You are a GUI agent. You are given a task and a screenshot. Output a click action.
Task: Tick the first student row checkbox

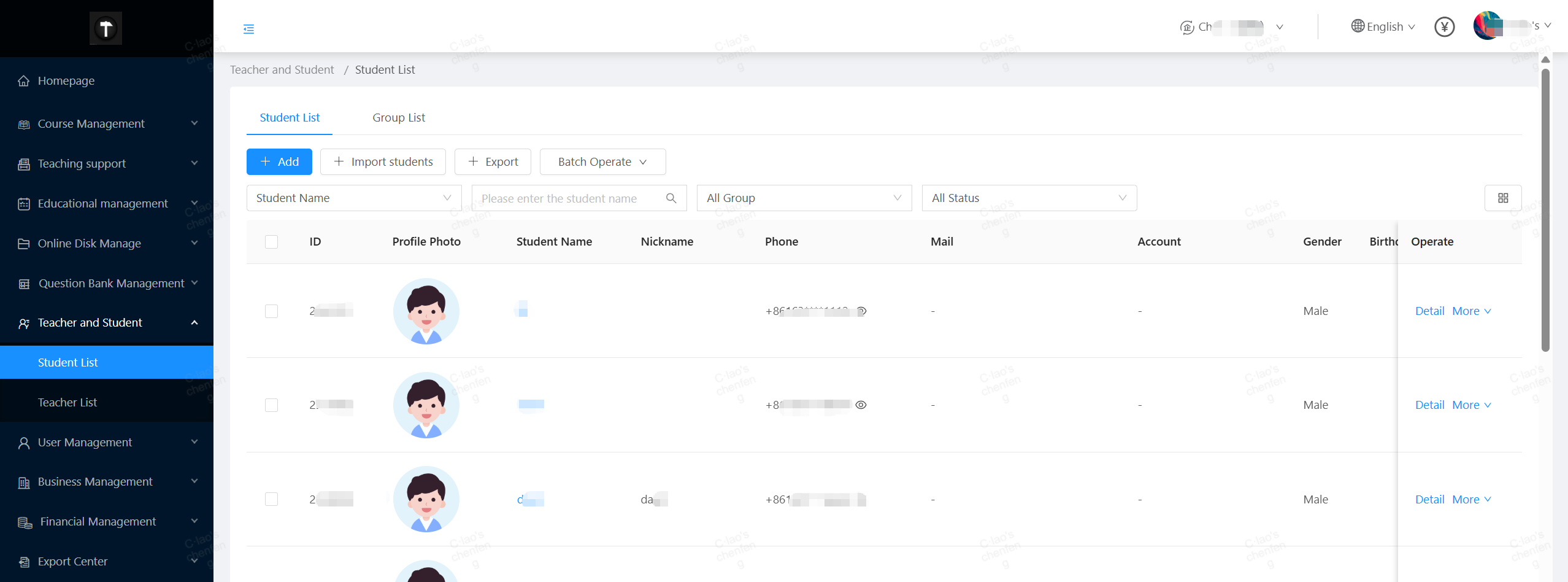[x=271, y=311]
